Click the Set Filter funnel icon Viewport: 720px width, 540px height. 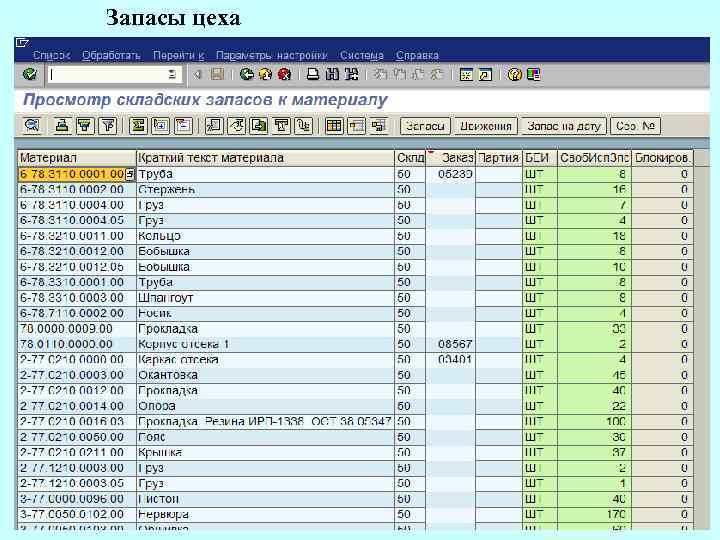108,125
